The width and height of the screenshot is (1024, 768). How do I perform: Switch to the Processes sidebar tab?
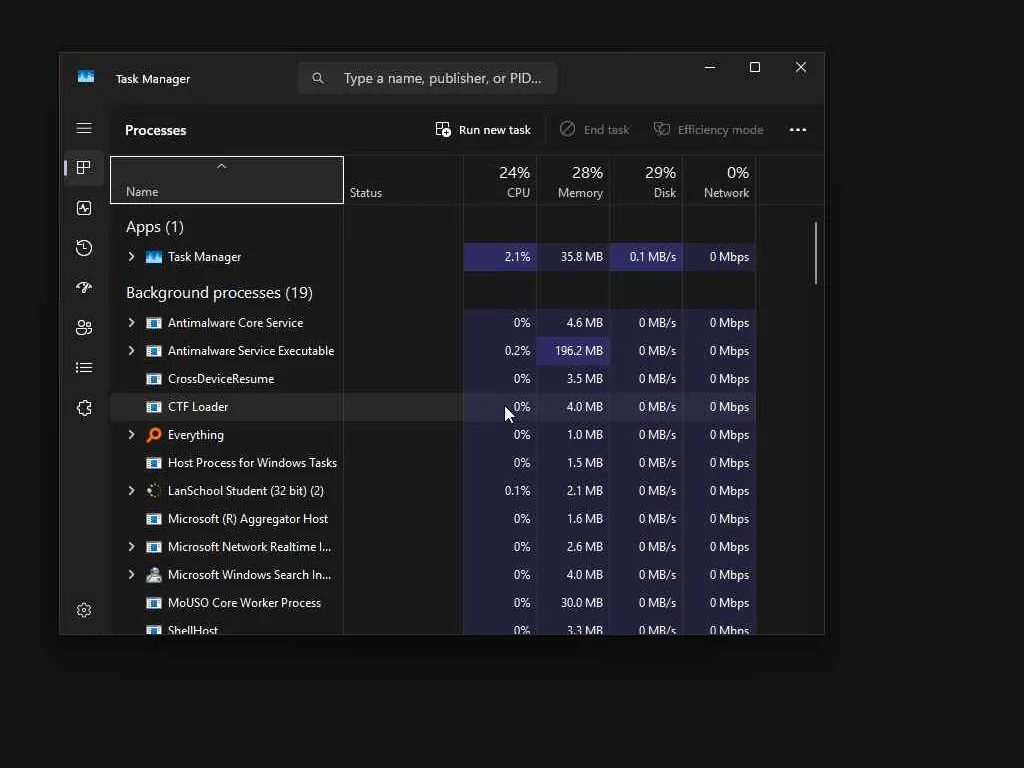84,168
